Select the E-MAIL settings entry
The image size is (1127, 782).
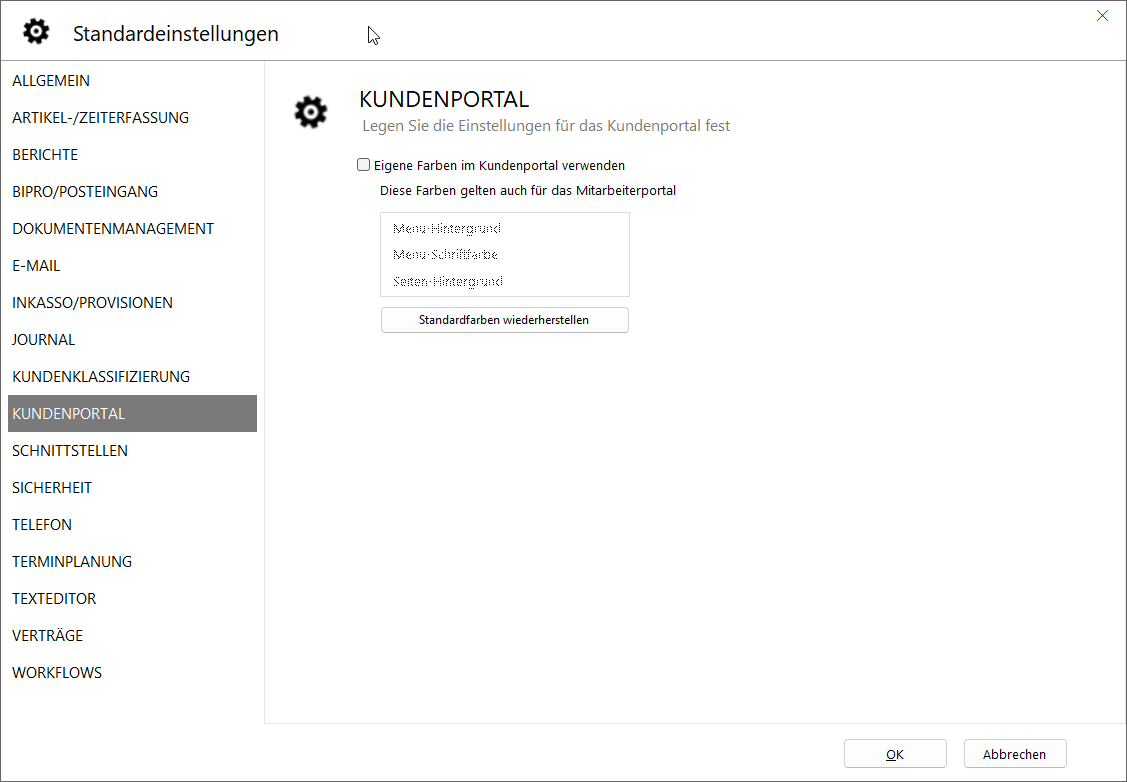[36, 266]
